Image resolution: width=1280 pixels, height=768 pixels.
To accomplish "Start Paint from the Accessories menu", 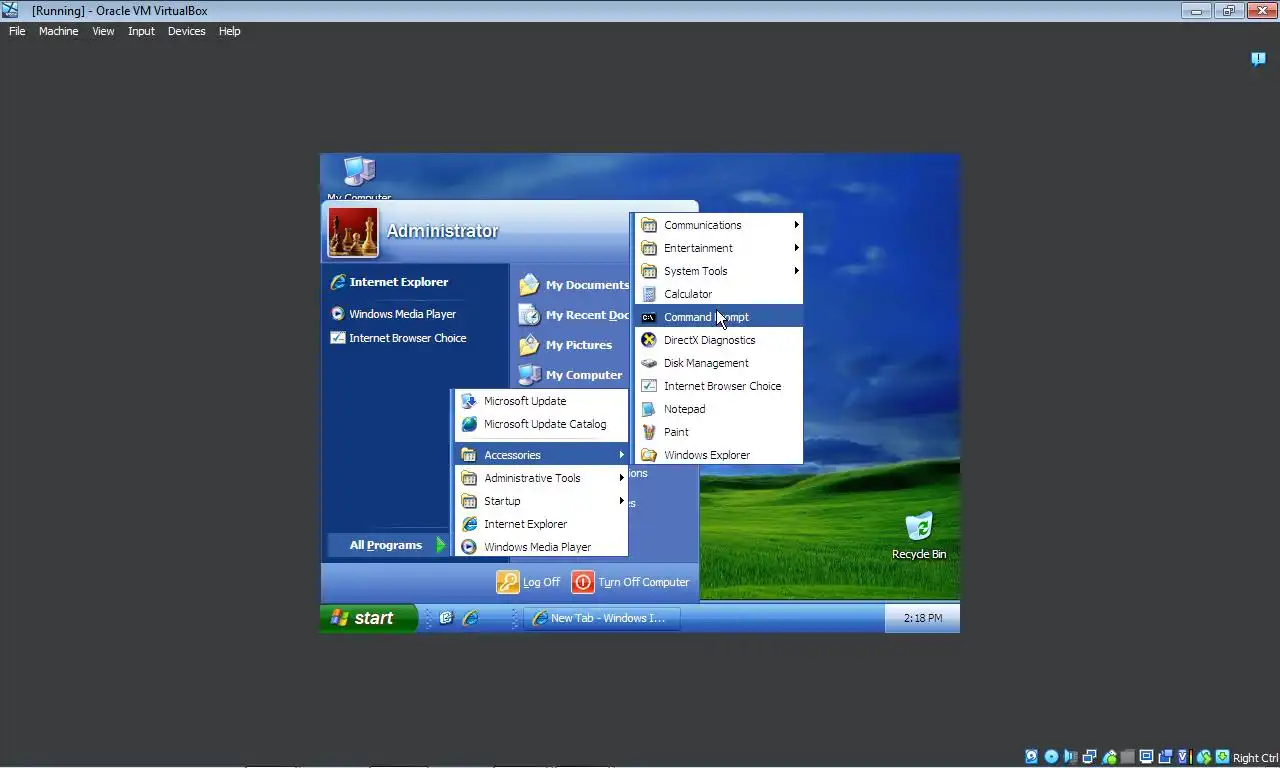I will click(x=719, y=432).
